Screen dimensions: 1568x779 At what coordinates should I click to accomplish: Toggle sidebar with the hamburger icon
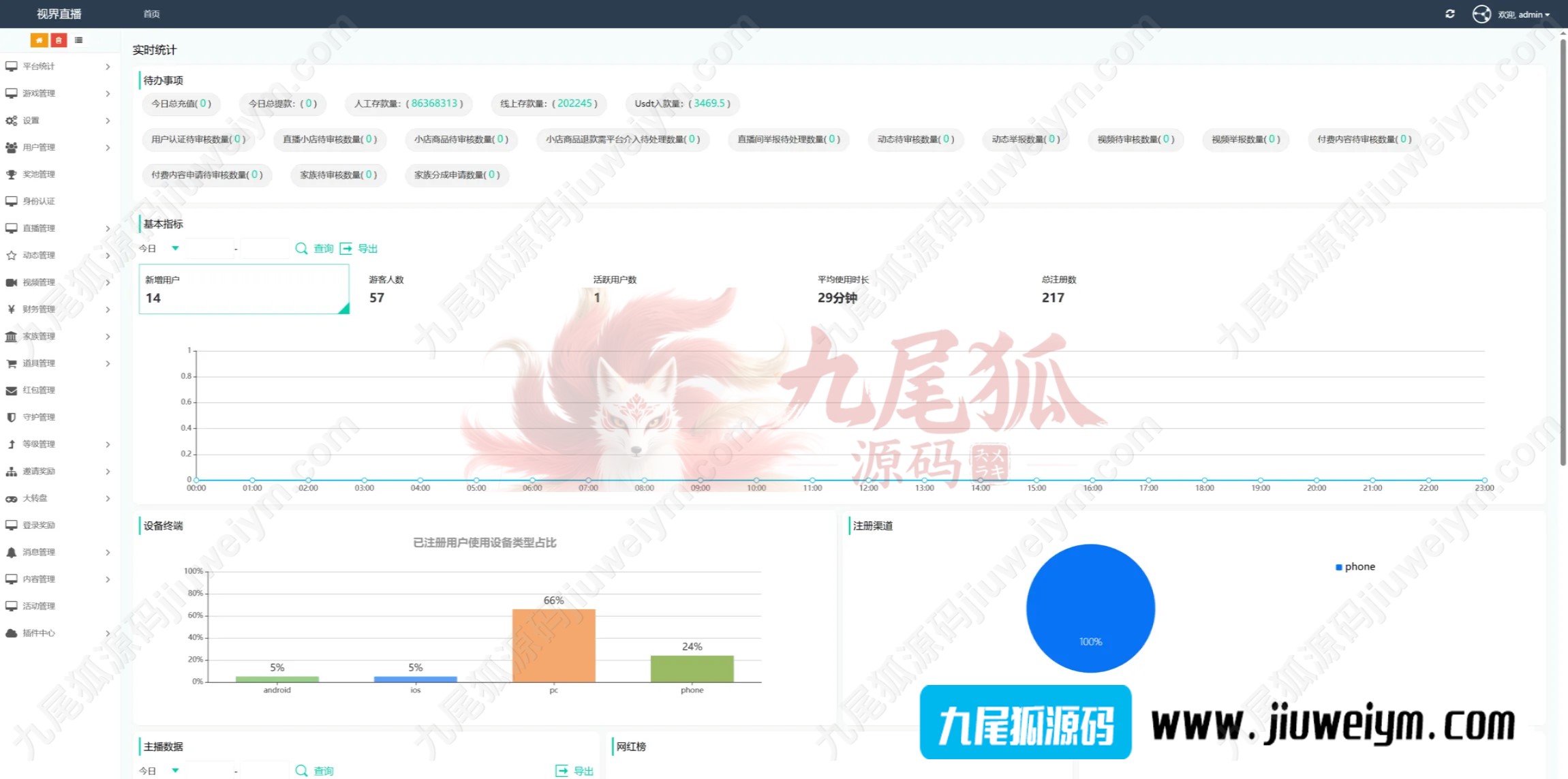coord(79,40)
